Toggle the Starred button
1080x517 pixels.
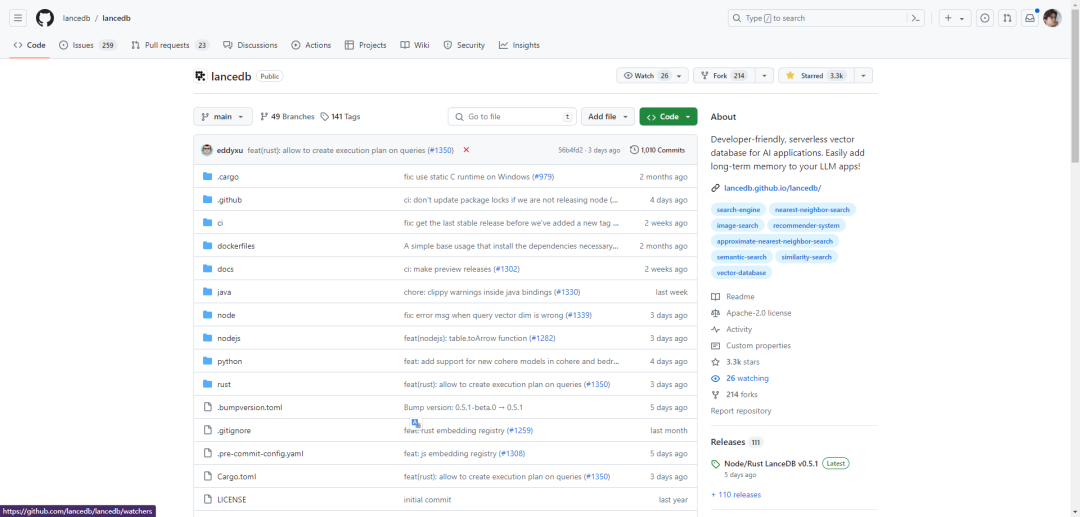point(816,76)
